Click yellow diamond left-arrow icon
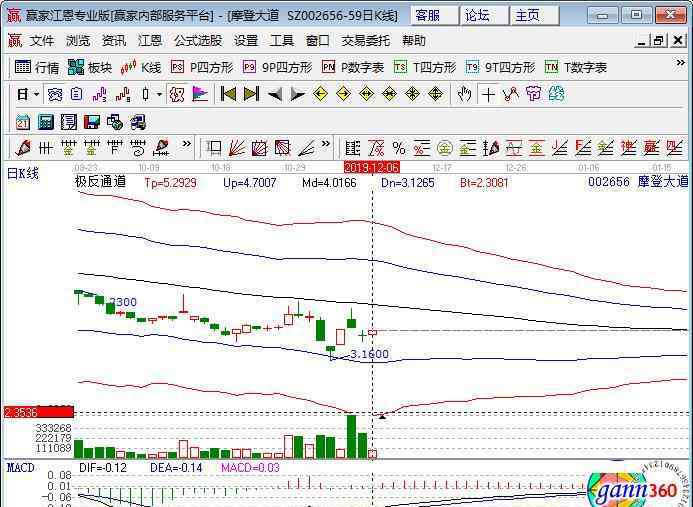The width and height of the screenshot is (693, 507). (320, 94)
